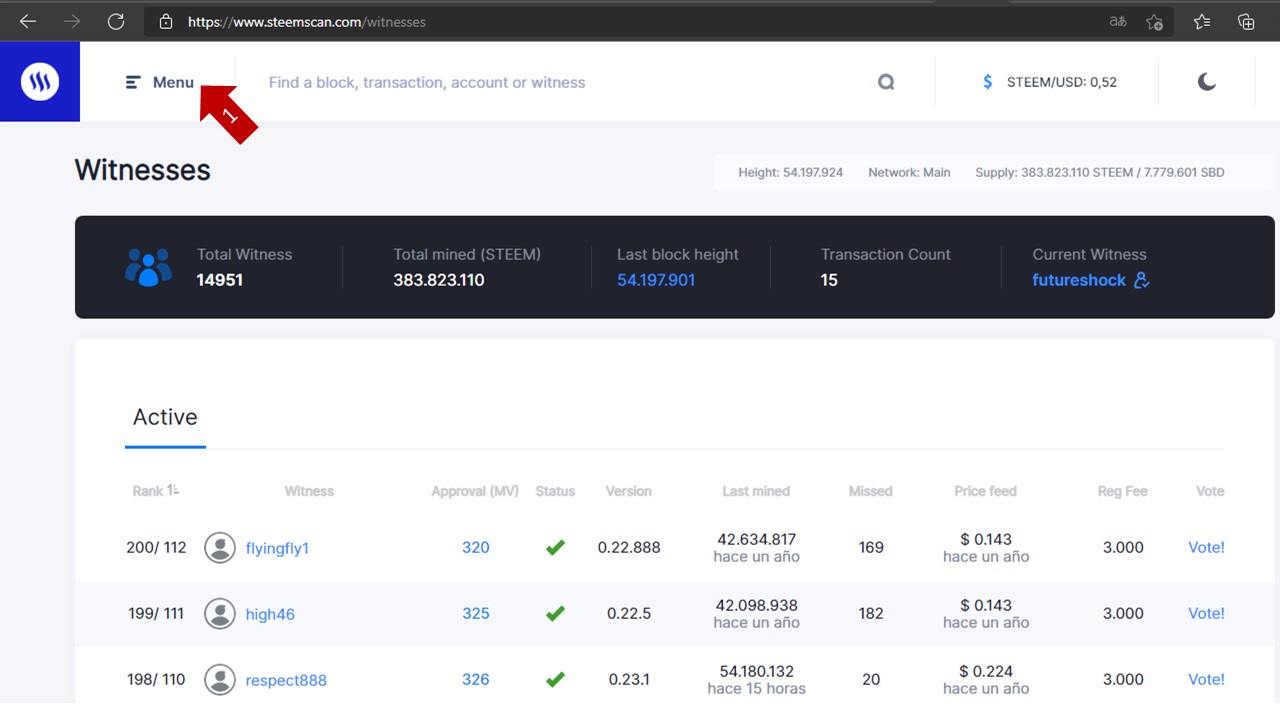
Task: Click the Total Witness people icon
Action: tap(148, 267)
